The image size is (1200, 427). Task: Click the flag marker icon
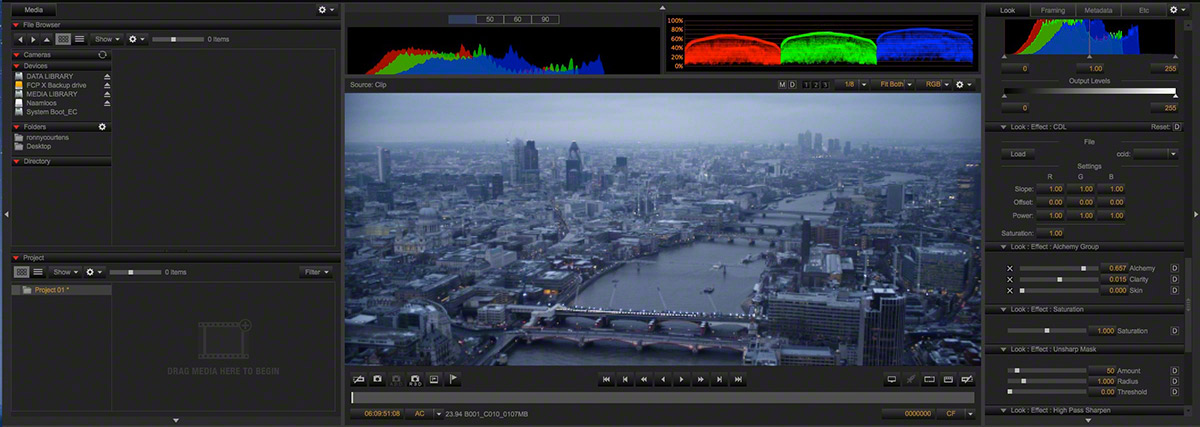point(454,379)
